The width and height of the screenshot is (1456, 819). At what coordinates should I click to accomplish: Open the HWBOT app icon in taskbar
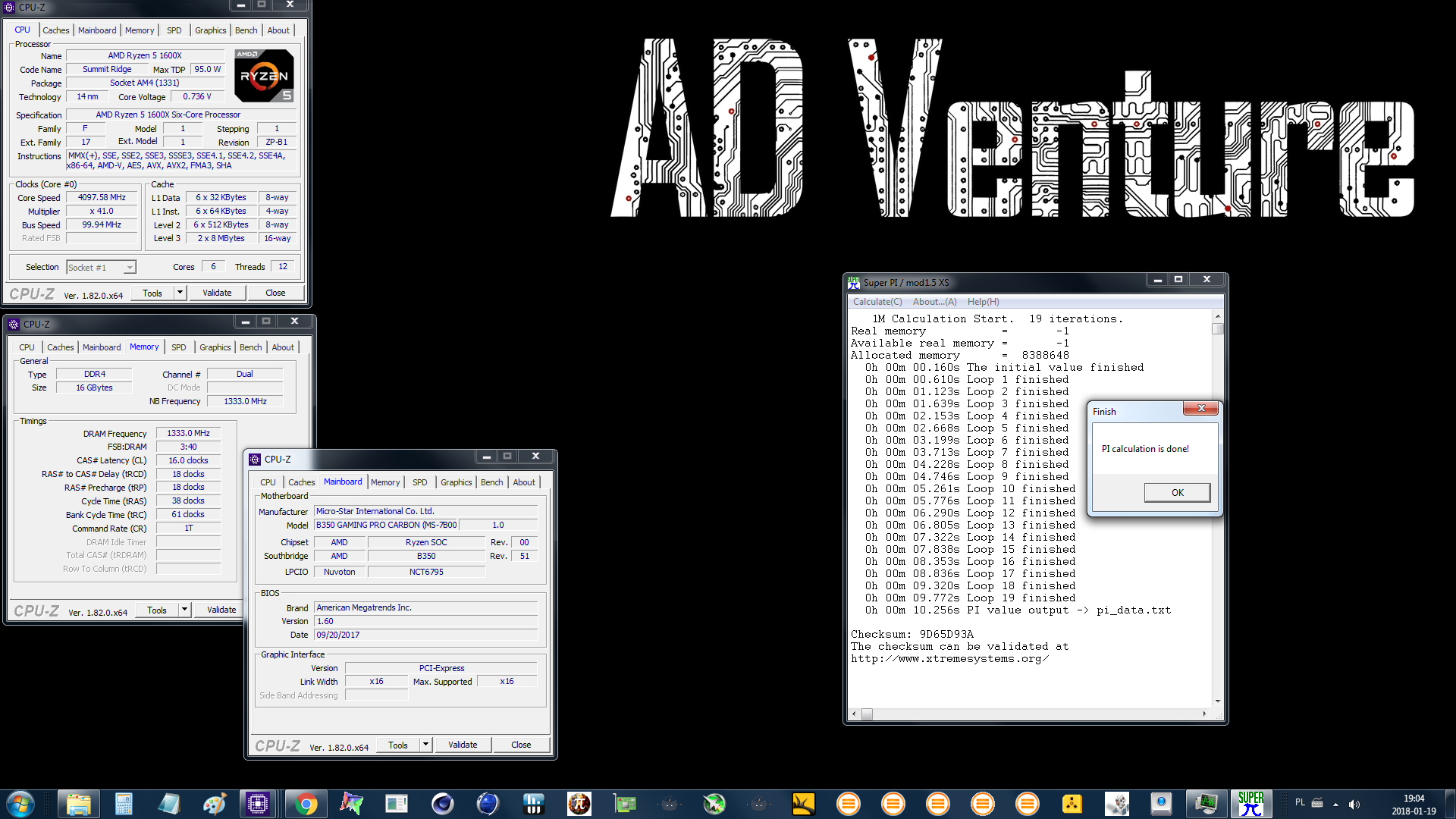click(x=534, y=804)
